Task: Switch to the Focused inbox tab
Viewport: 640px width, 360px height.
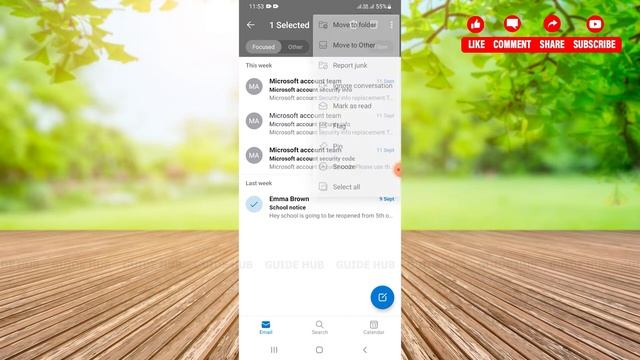Action: pos(263,47)
